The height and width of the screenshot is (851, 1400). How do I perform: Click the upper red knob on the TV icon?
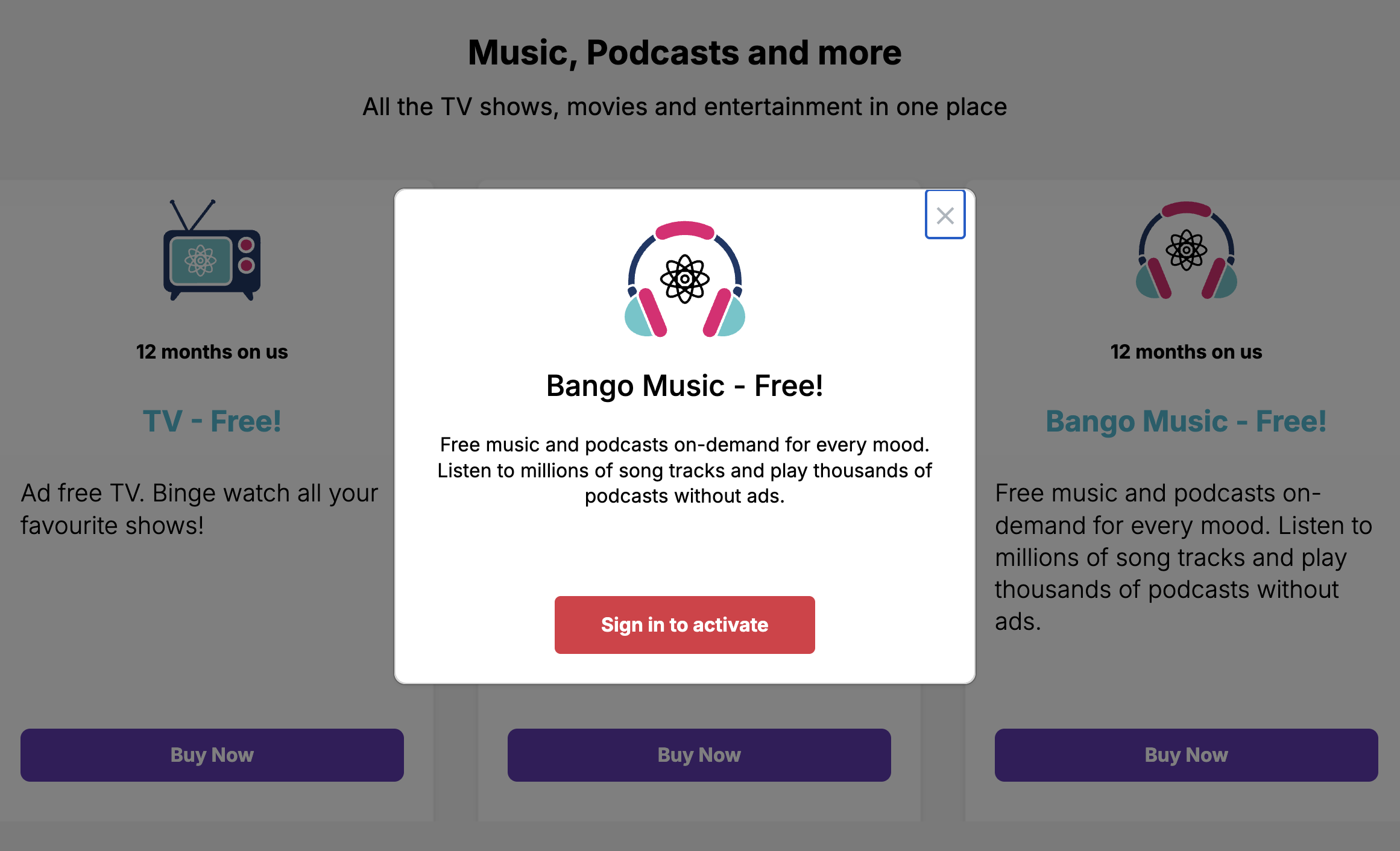[246, 245]
